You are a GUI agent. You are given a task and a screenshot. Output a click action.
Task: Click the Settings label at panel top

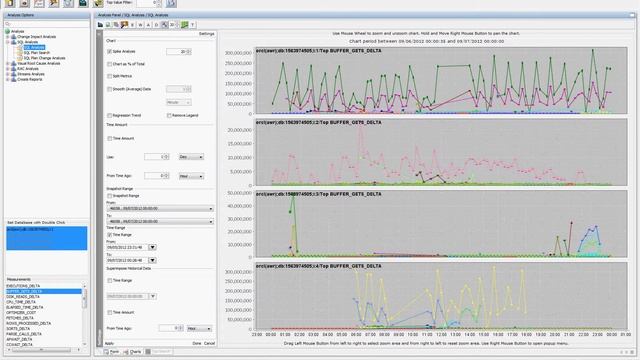pyautogui.click(x=207, y=34)
